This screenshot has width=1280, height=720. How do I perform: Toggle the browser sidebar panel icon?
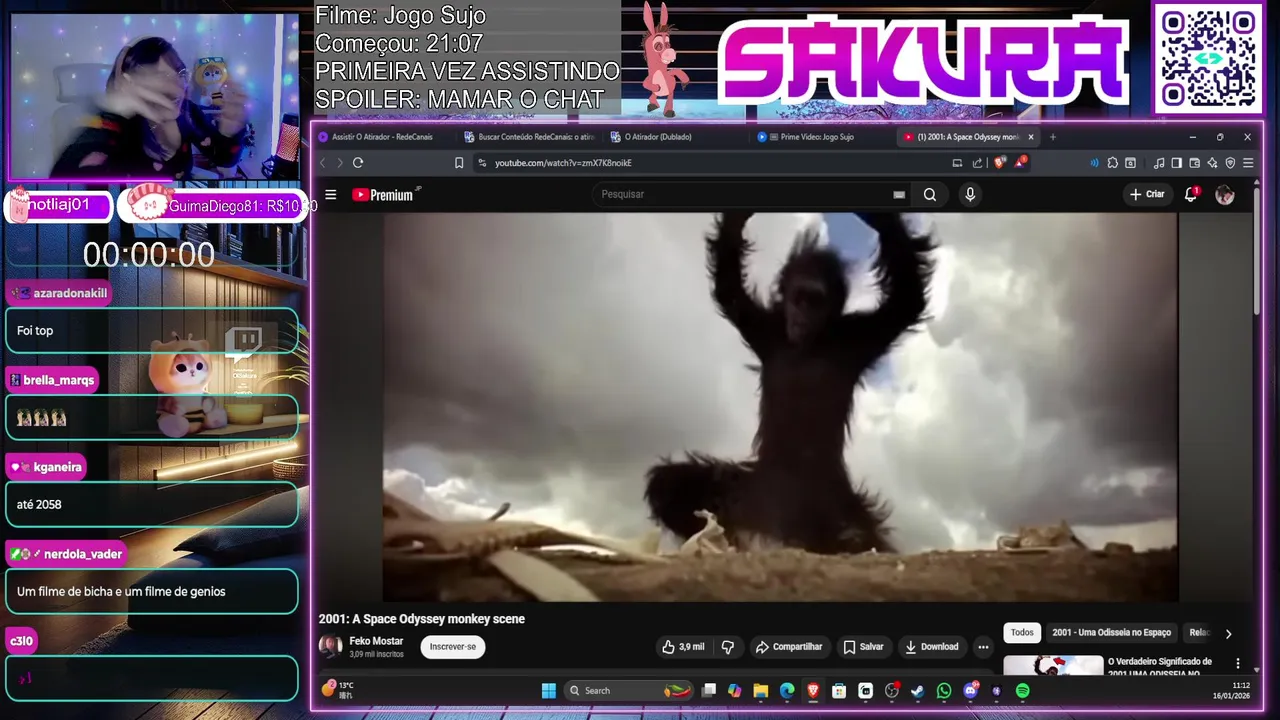[1176, 163]
